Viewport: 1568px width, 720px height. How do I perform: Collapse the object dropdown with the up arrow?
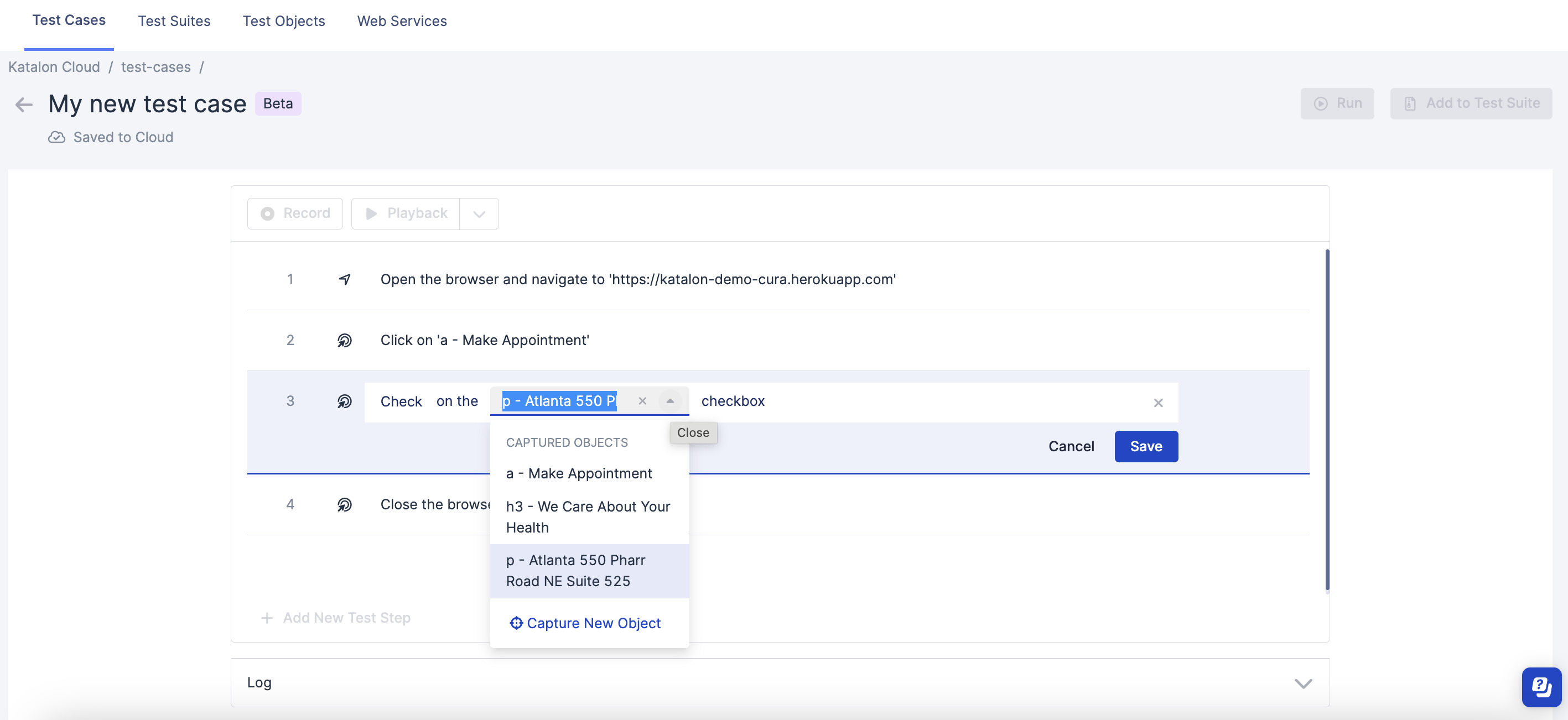pyautogui.click(x=669, y=401)
